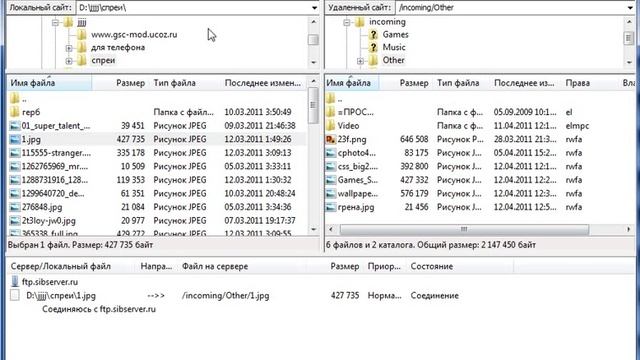Click the 1262765969_mr JPEG icon
Image resolution: width=640 pixels, height=360 pixels.
(15, 167)
